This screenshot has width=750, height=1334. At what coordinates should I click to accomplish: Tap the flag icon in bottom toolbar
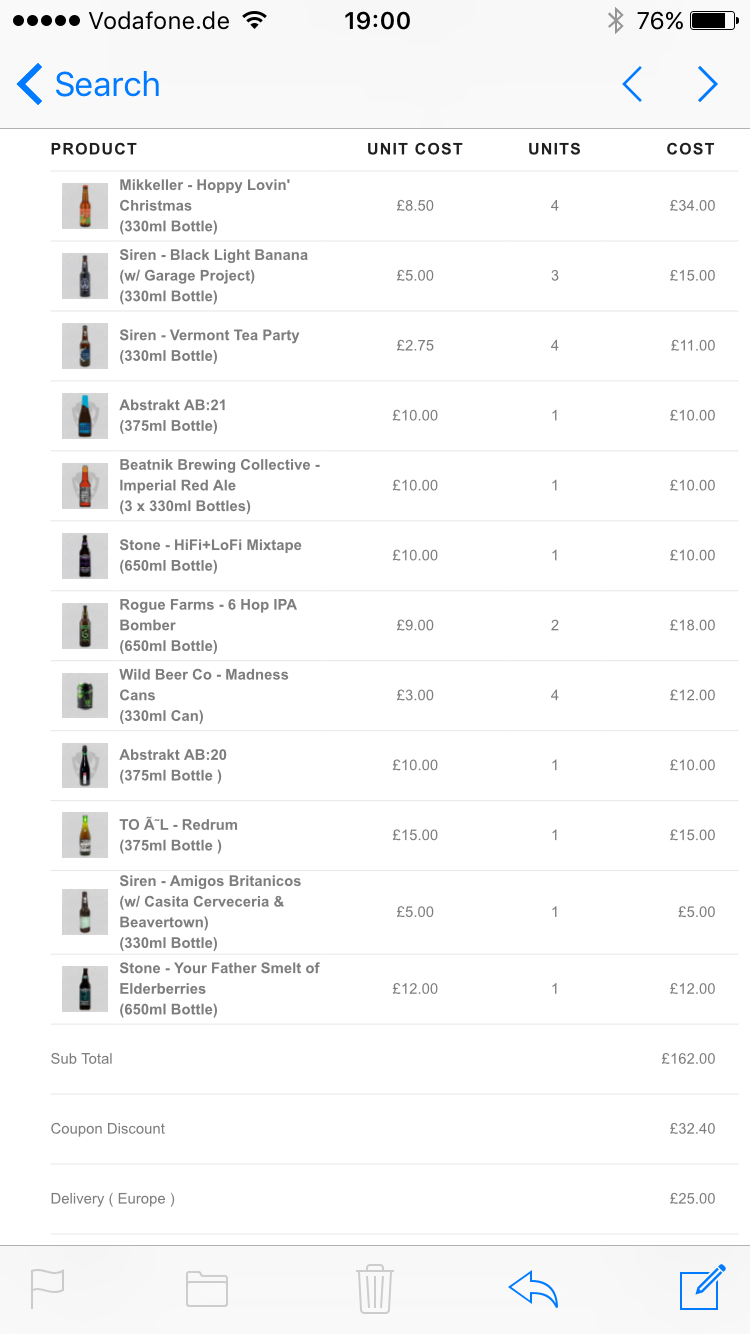pos(47,1288)
